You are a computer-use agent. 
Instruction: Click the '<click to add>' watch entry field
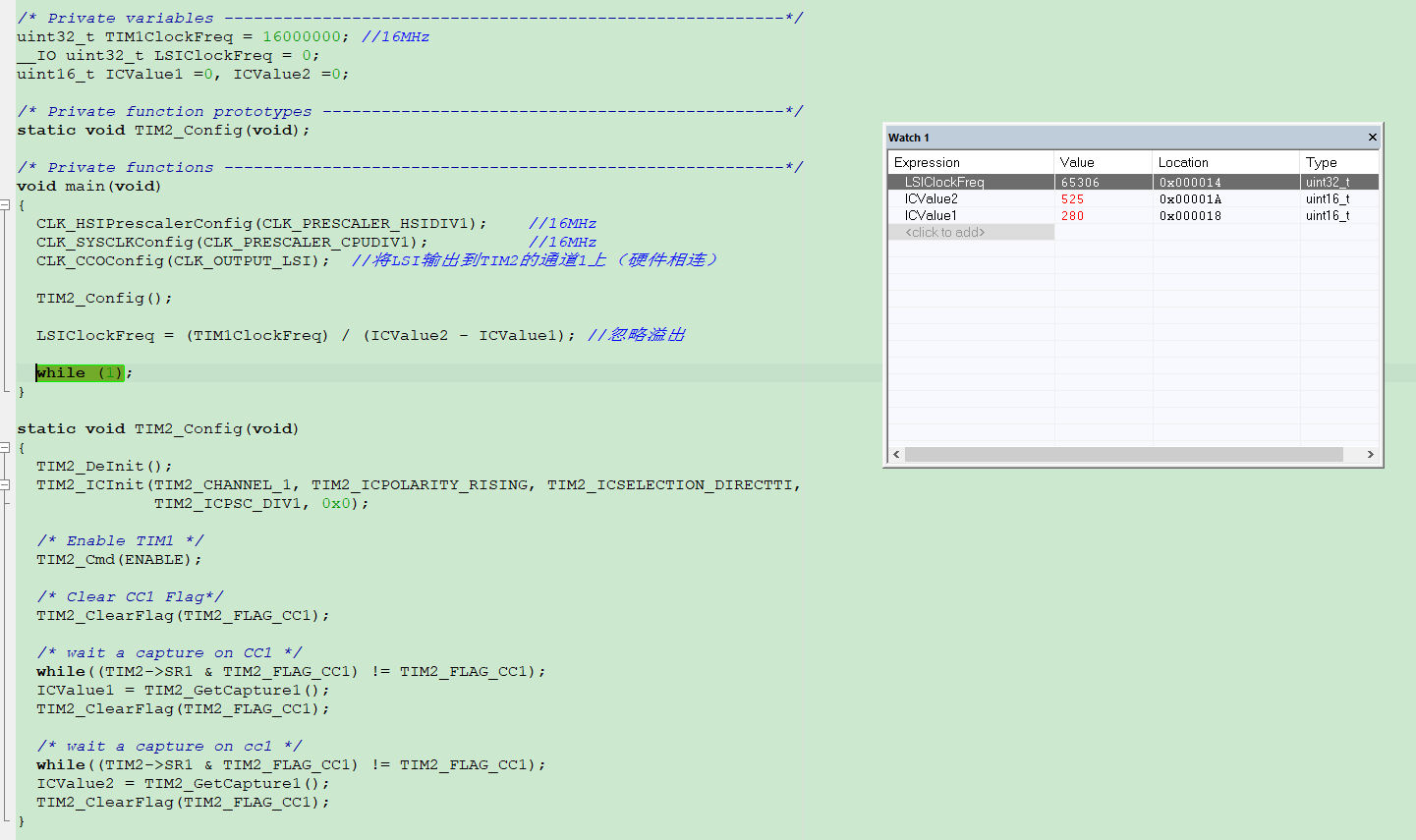pyautogui.click(x=971, y=232)
